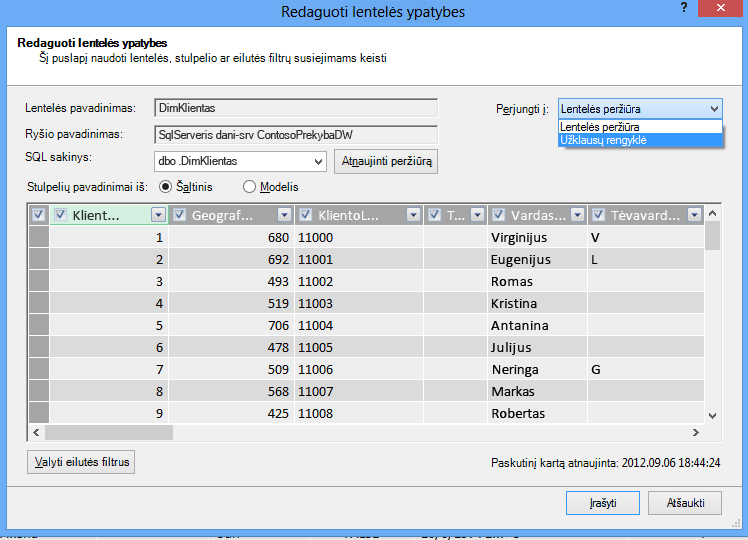This screenshot has width=748, height=540.
Task: Open the T... column filter dropdown
Action: pos(477,215)
